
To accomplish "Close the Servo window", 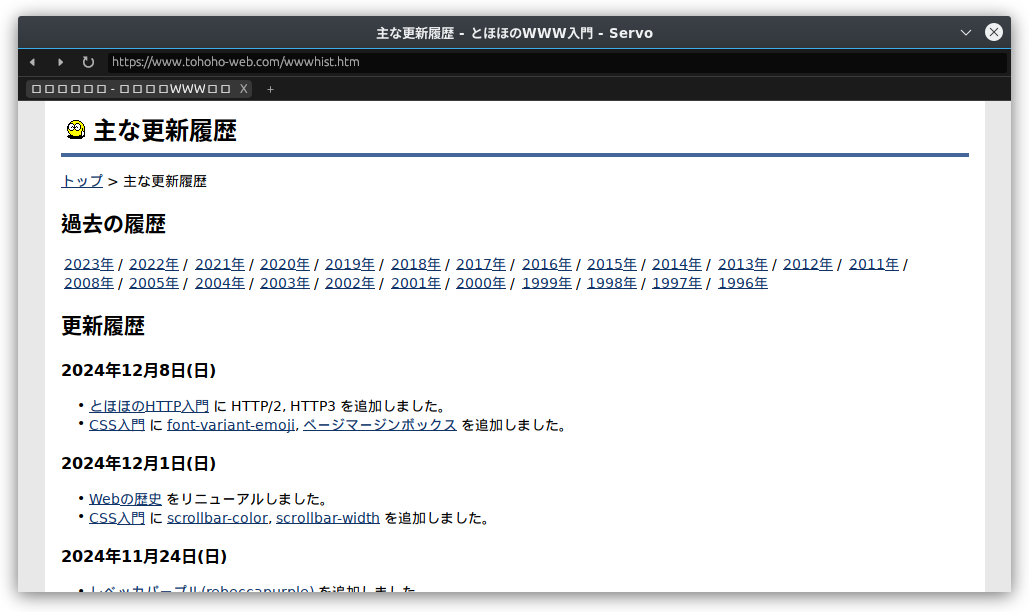I will tap(994, 32).
